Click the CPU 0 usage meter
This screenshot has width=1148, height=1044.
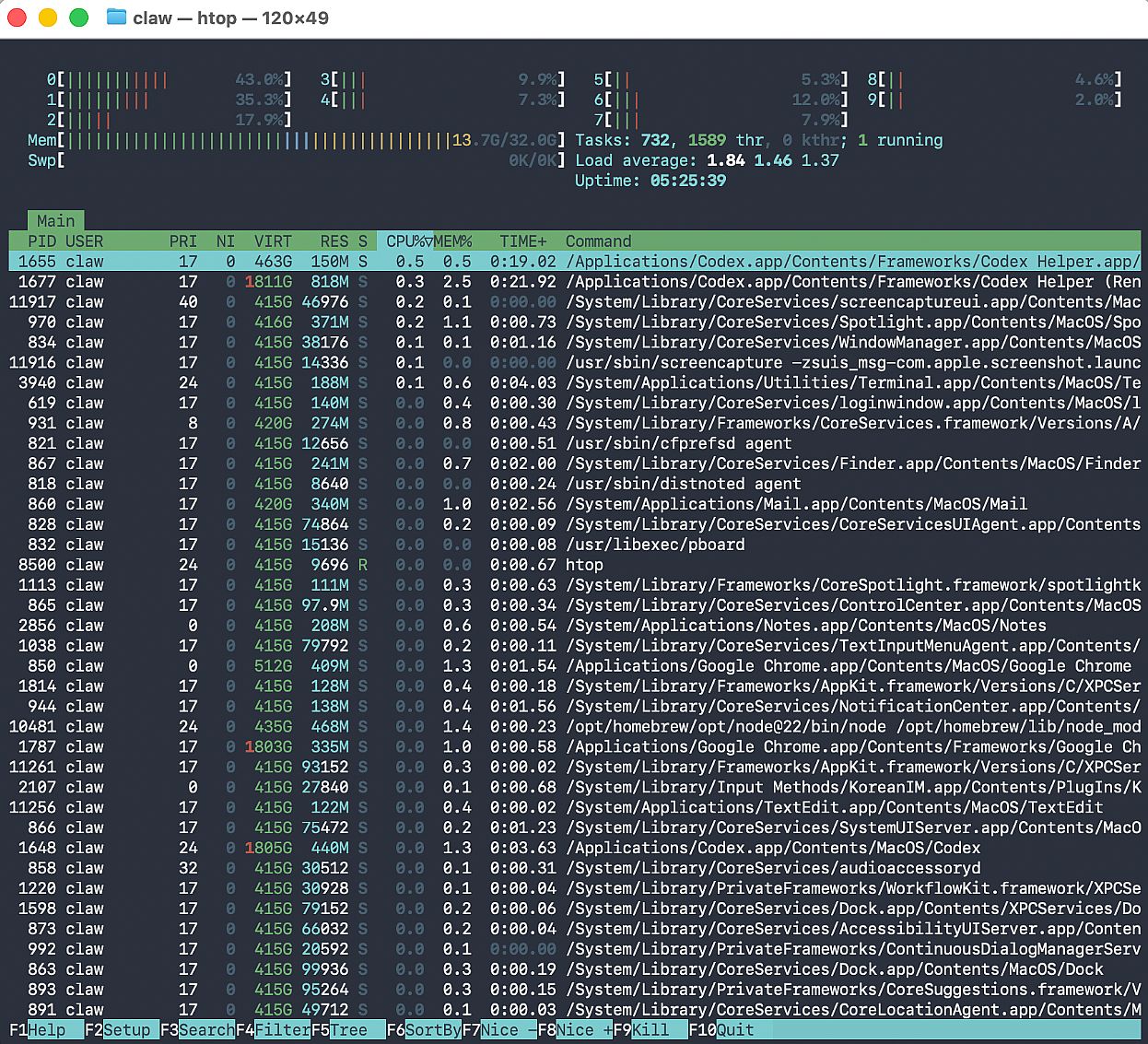(169, 79)
